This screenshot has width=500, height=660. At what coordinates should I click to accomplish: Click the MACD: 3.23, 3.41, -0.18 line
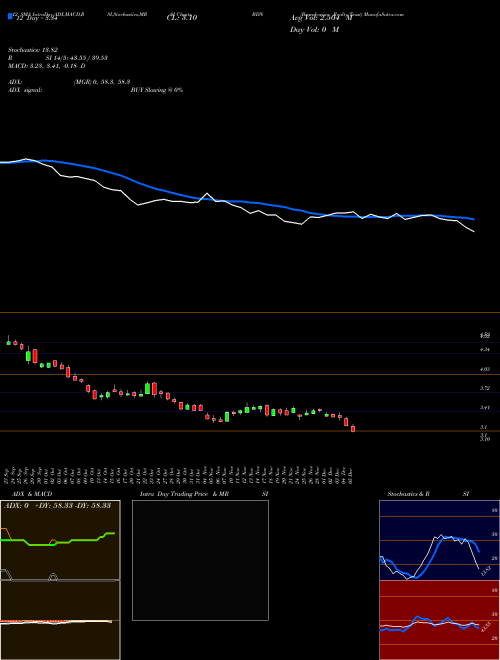[x=47, y=66]
